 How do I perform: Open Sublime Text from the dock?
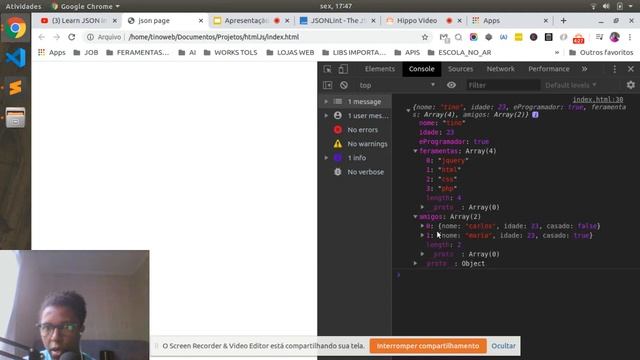(16, 87)
